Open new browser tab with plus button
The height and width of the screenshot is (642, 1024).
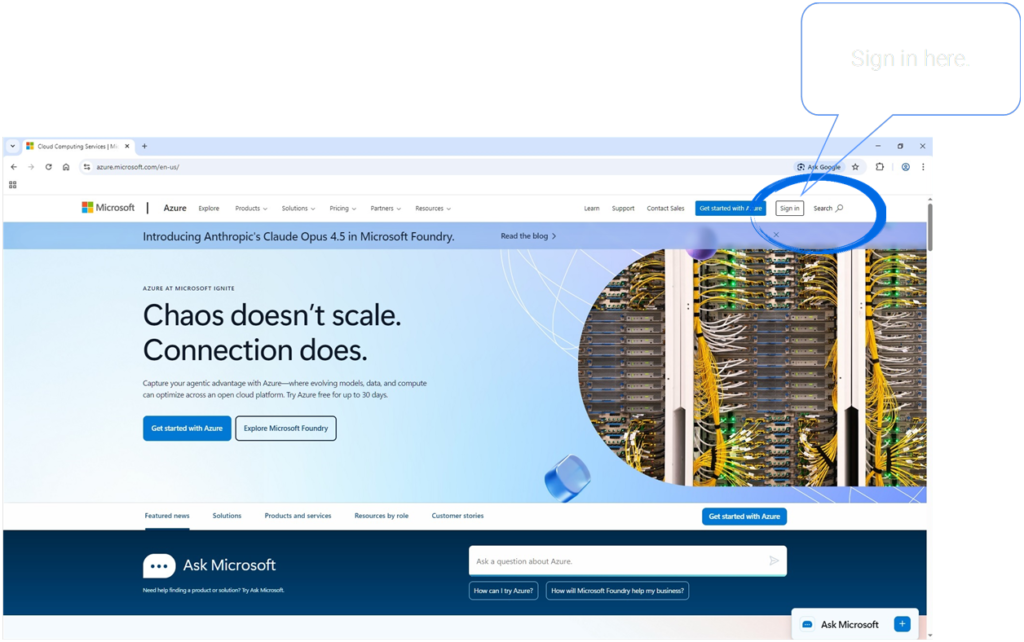click(x=144, y=146)
